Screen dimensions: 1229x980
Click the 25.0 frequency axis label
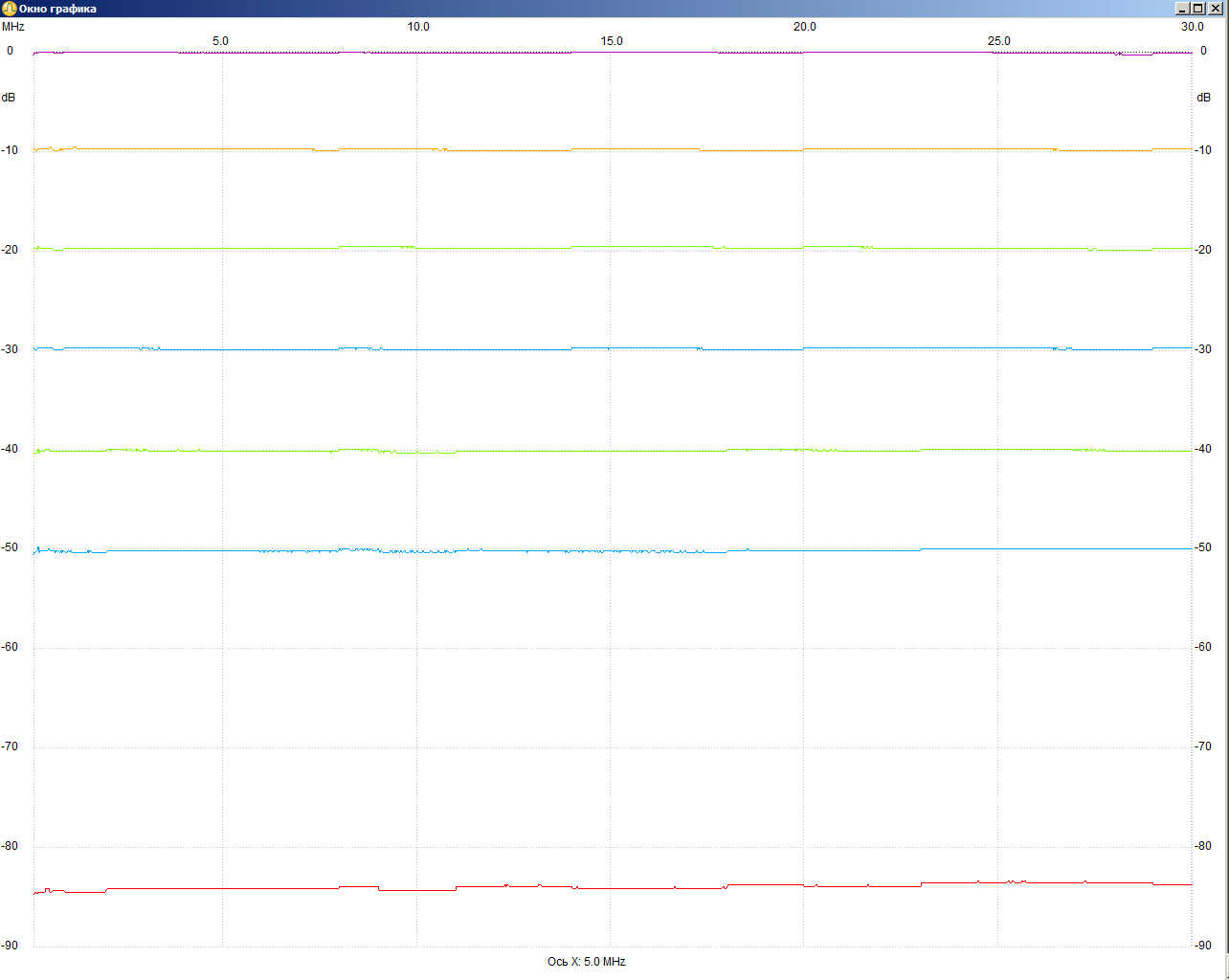998,41
